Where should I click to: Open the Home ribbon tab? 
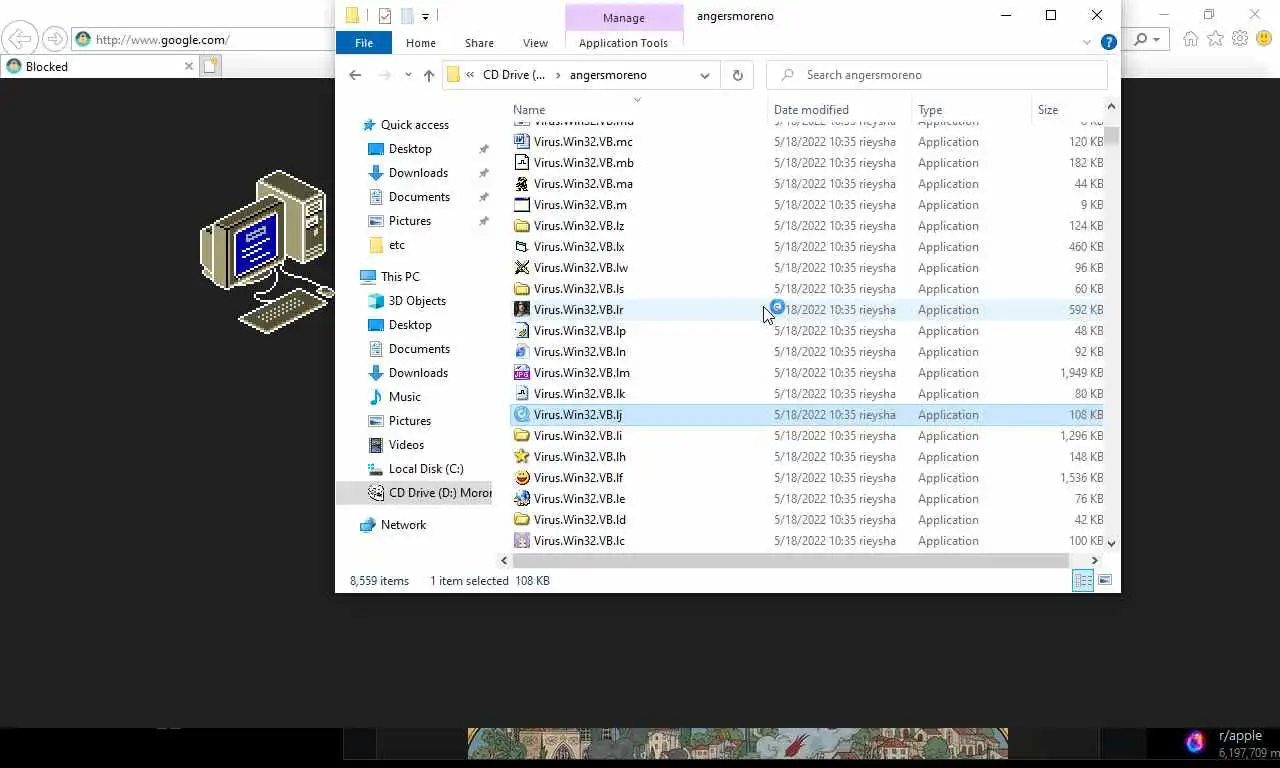coord(421,43)
